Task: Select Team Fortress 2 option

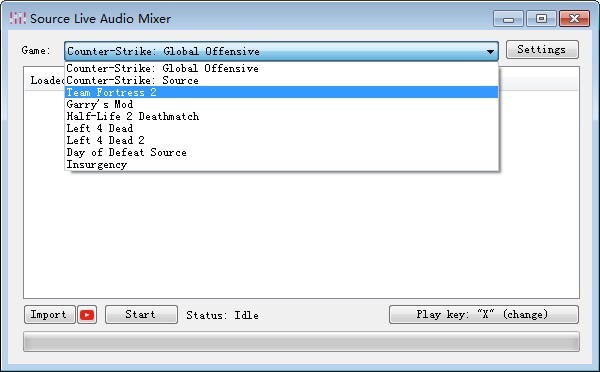Action: point(282,92)
